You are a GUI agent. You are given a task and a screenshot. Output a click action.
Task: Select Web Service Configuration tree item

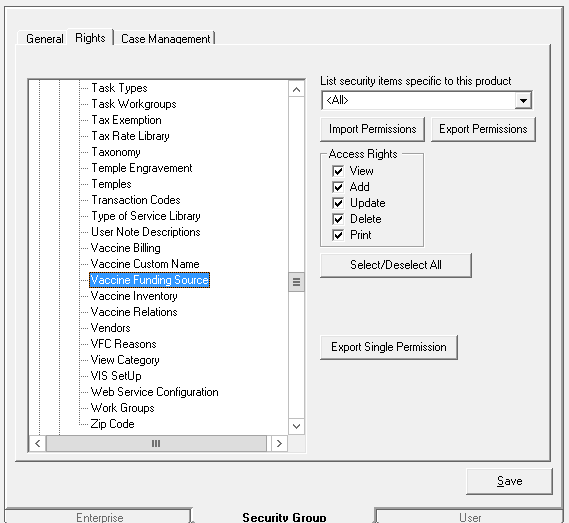(x=155, y=392)
